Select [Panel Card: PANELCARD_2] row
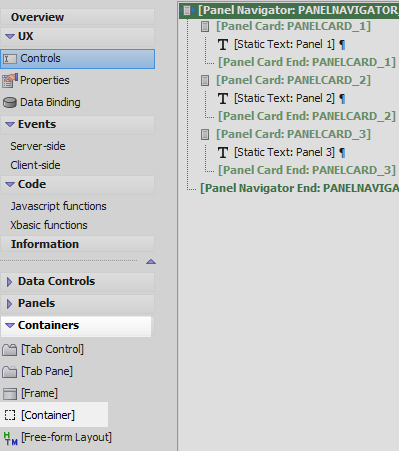399x451 pixels. click(x=293, y=80)
